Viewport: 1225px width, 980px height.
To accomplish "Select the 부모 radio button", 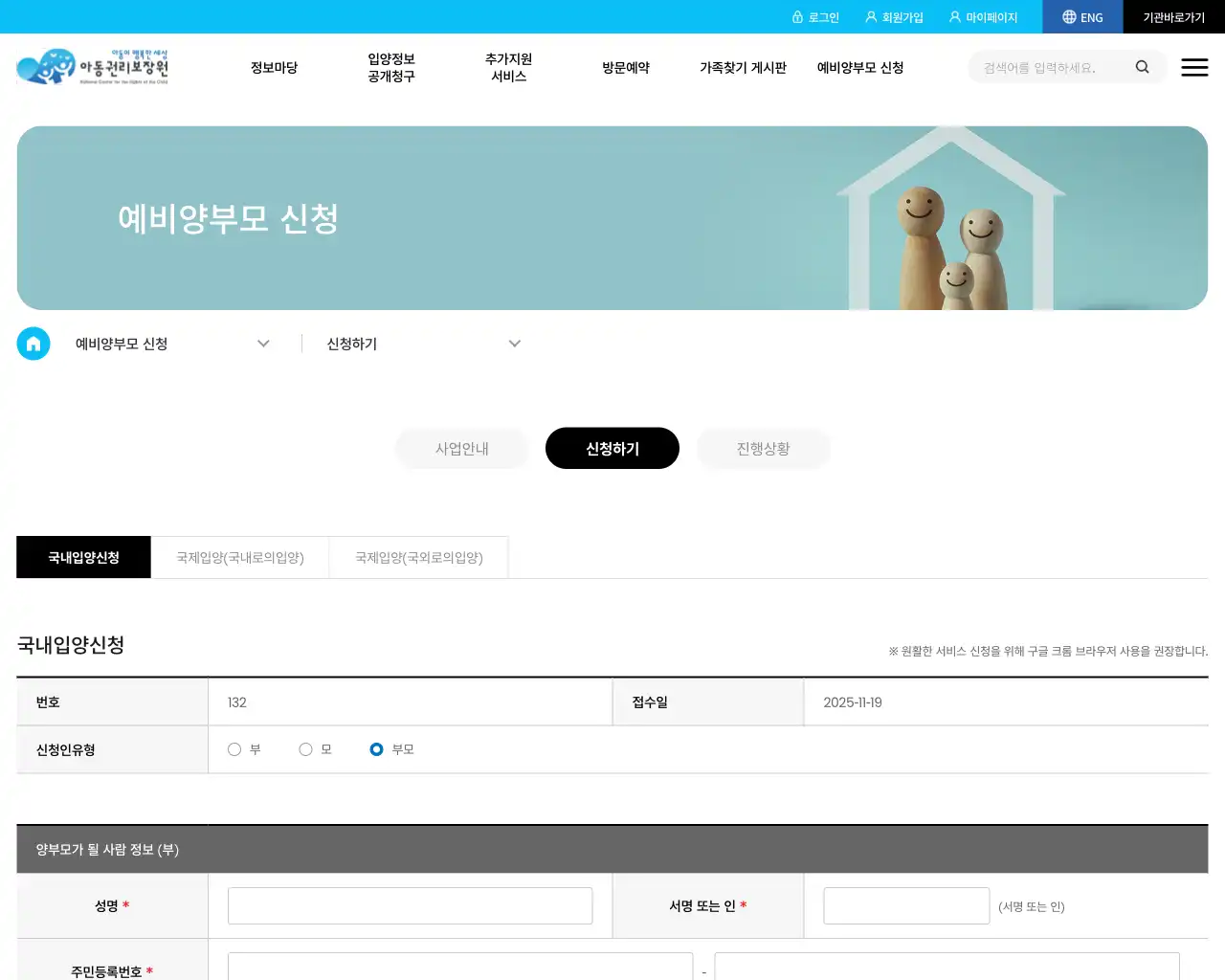I will tap(376, 749).
